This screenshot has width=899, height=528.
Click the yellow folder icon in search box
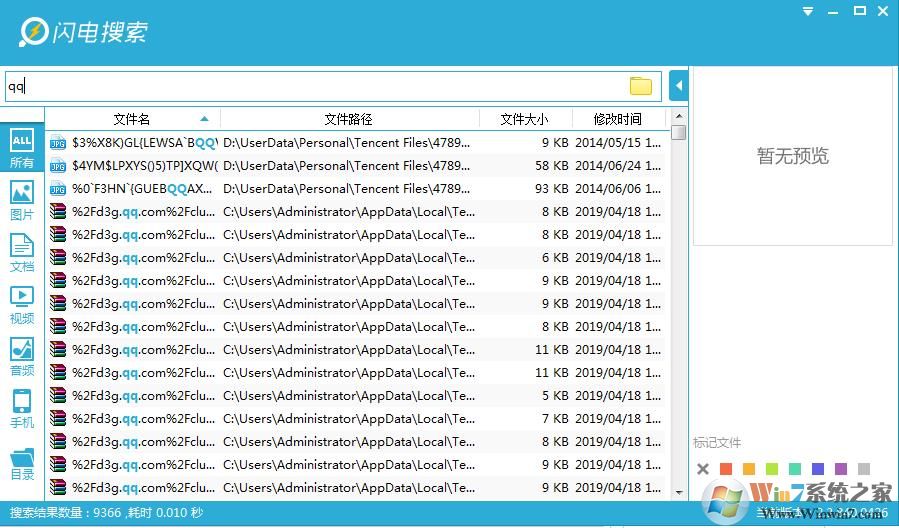tap(640, 86)
